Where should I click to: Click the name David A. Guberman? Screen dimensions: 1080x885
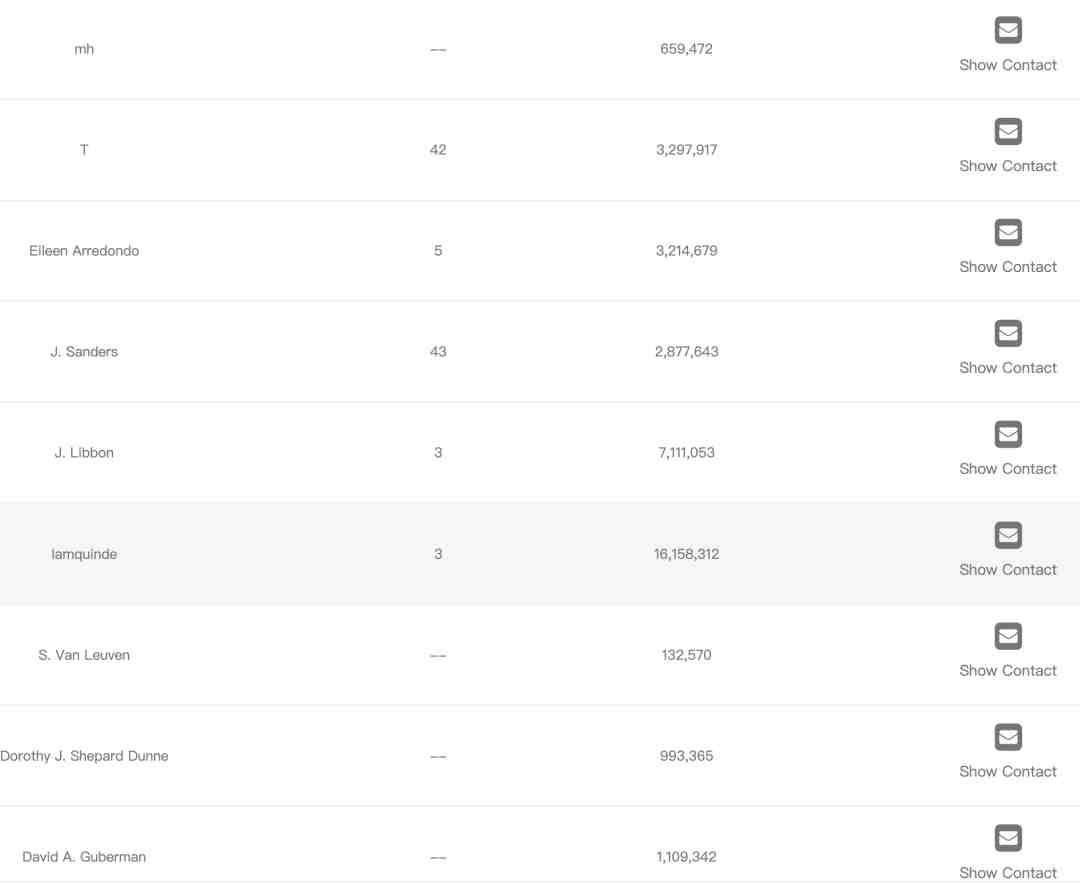click(84, 857)
